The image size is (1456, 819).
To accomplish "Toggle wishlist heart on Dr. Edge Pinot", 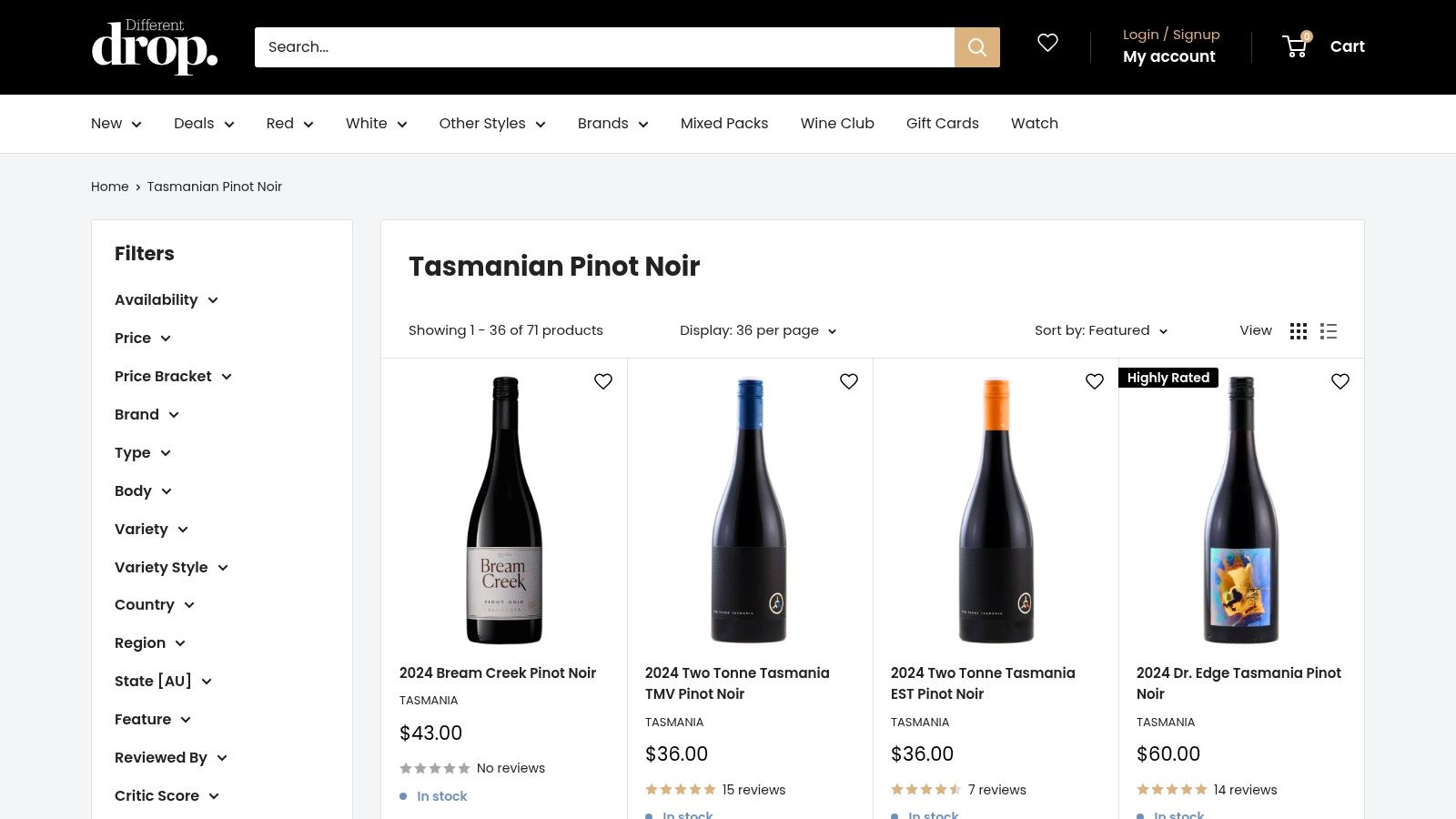I will tap(1340, 381).
